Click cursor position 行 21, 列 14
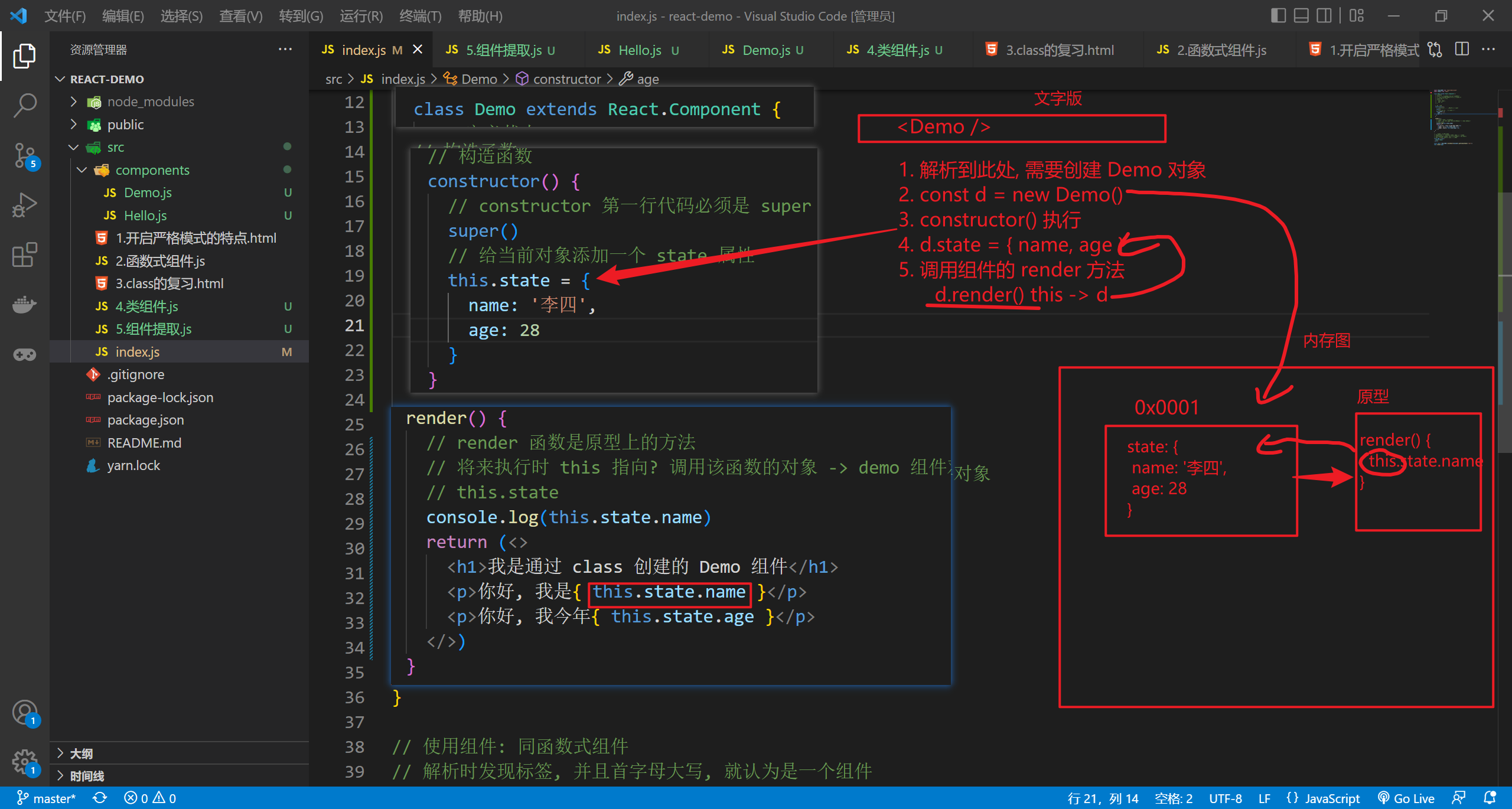 (x=1103, y=798)
